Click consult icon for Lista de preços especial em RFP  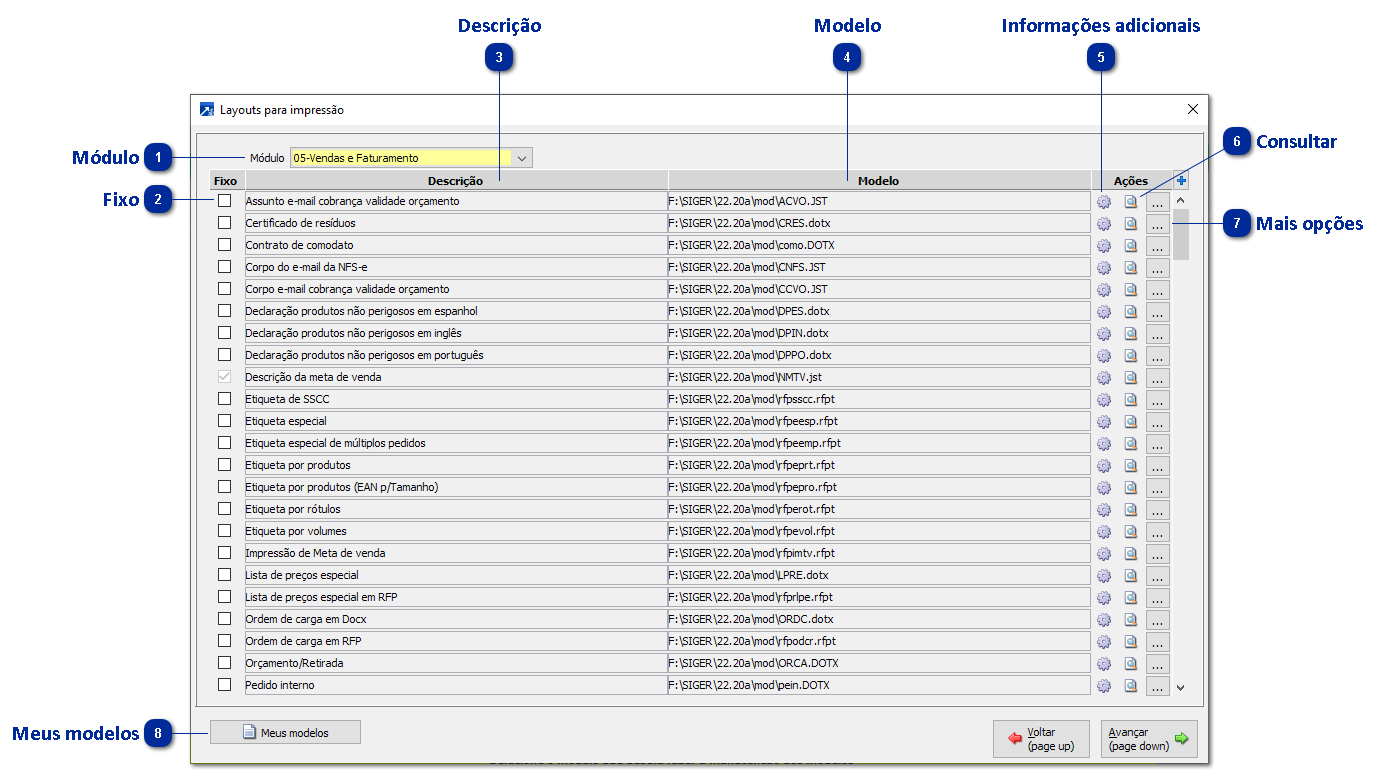[x=1131, y=598]
